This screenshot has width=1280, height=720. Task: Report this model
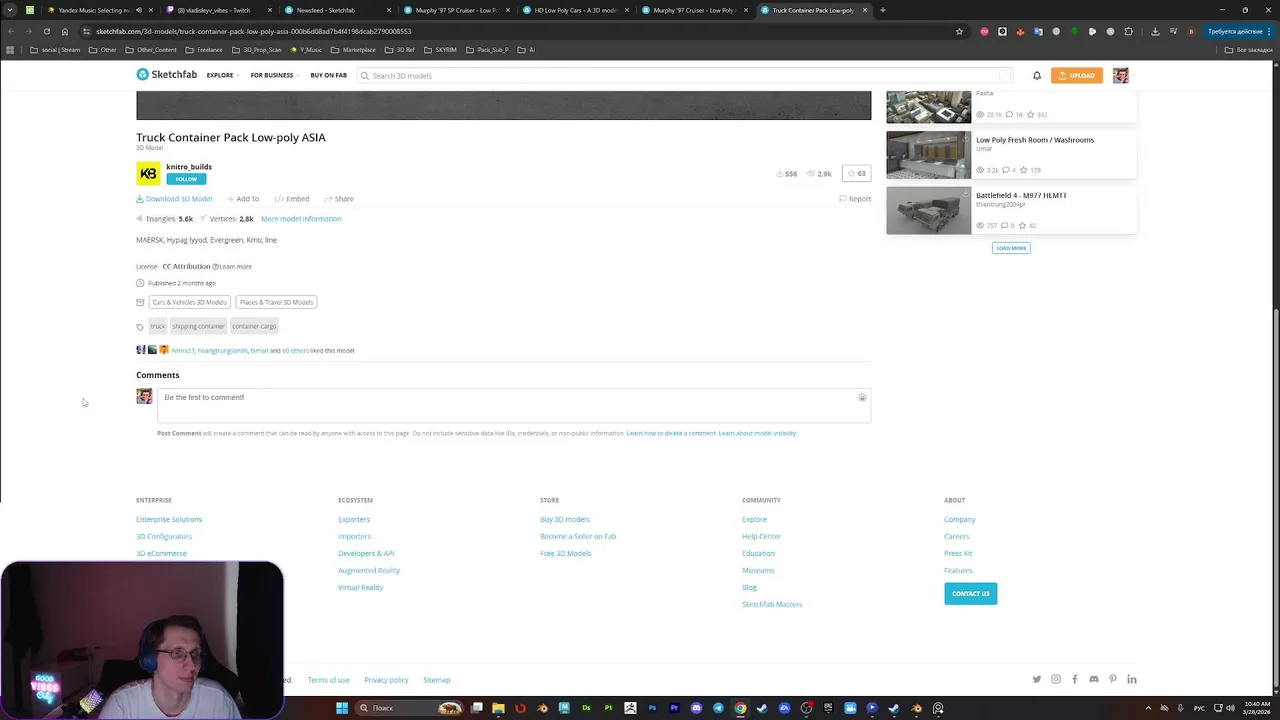pyautogui.click(x=855, y=199)
